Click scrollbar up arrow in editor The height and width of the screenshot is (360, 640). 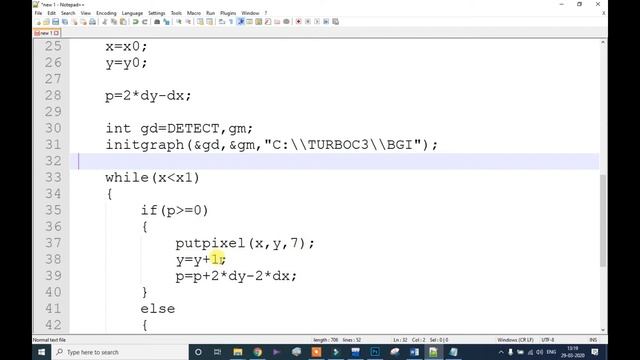(603, 43)
